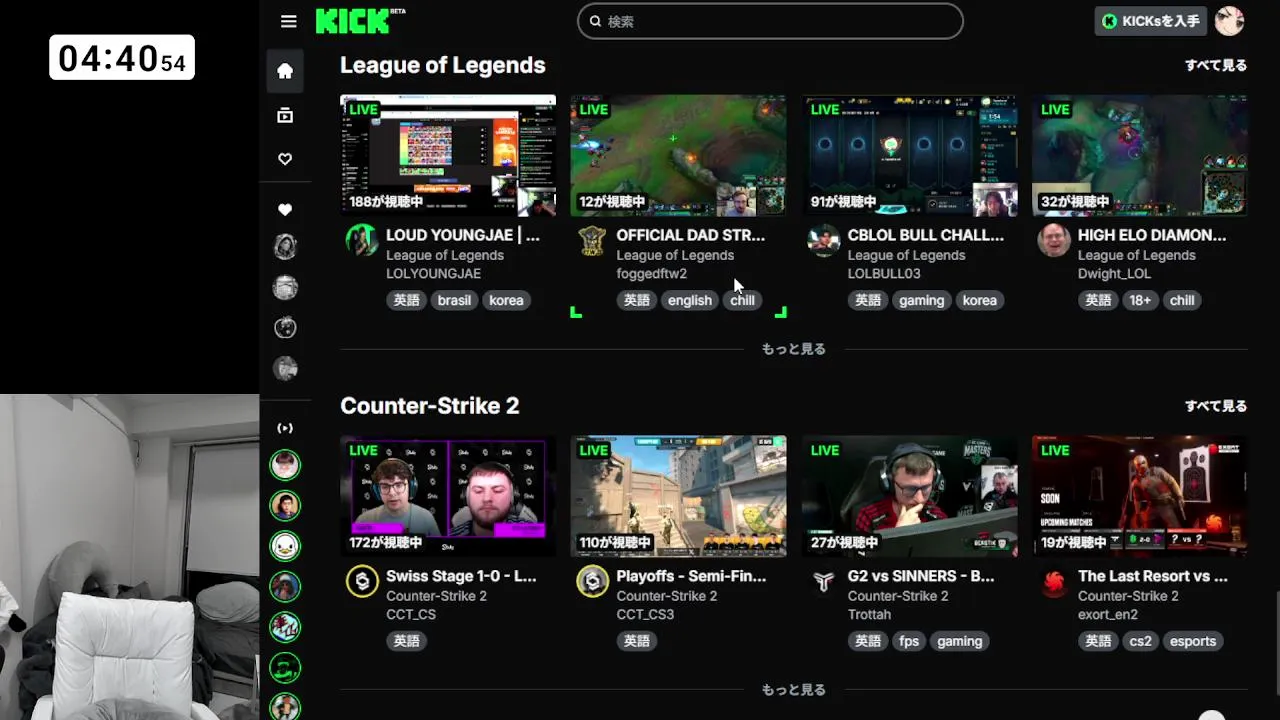Open the G2 vs SINNERS stream thumbnail
The width and height of the screenshot is (1280, 720).
click(x=910, y=496)
